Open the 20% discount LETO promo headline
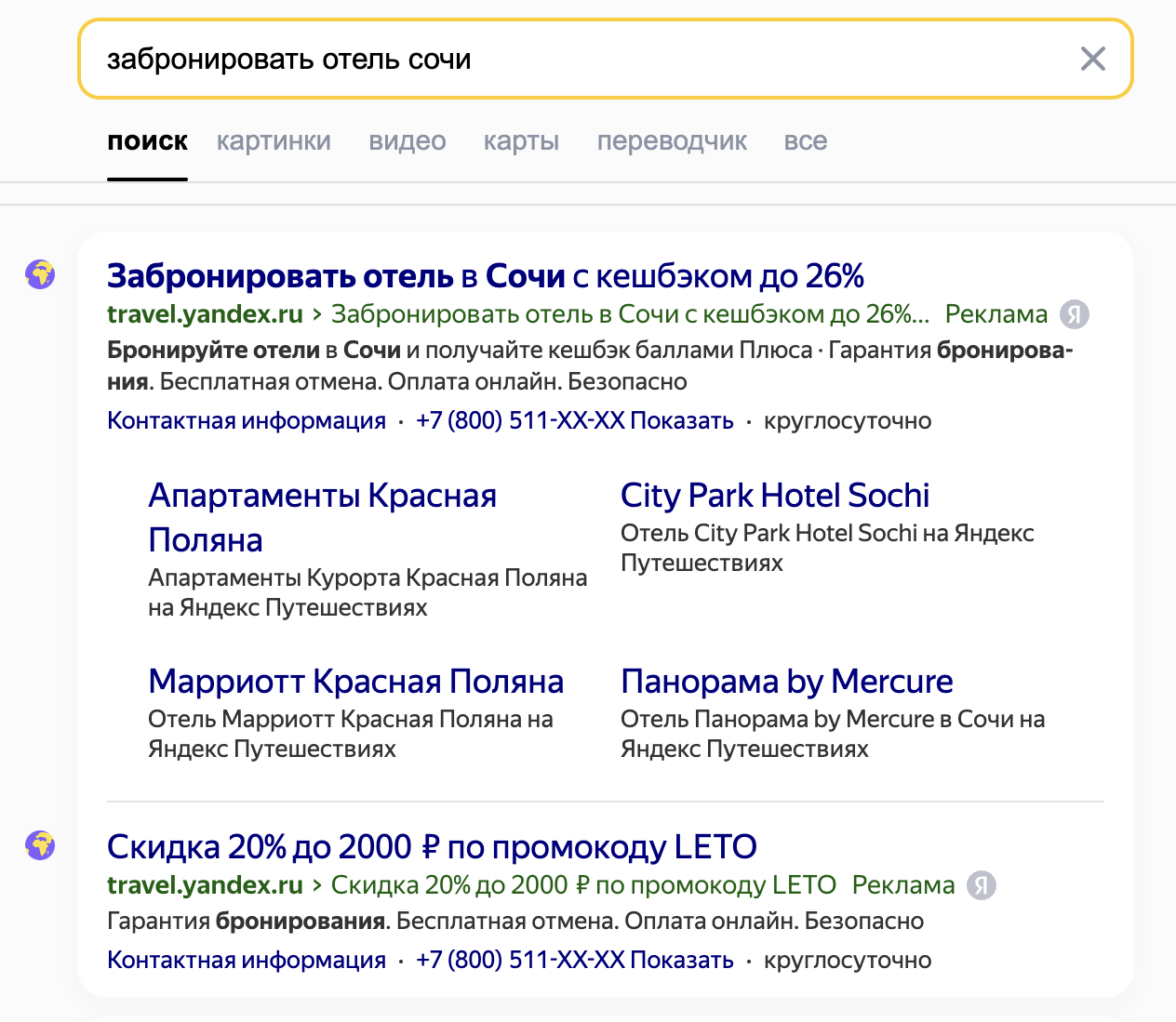 click(x=431, y=847)
